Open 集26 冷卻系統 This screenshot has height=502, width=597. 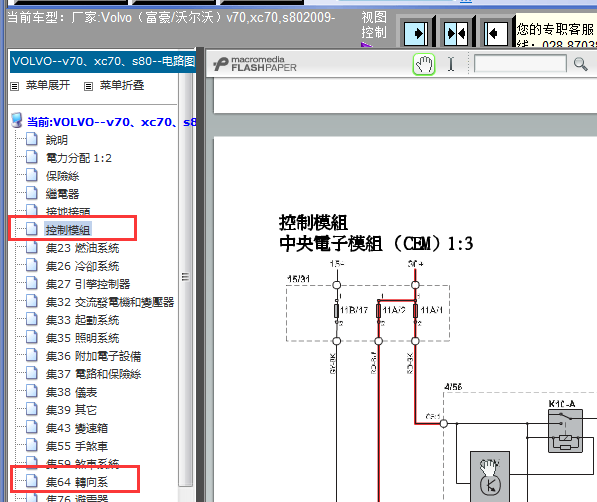click(x=82, y=266)
